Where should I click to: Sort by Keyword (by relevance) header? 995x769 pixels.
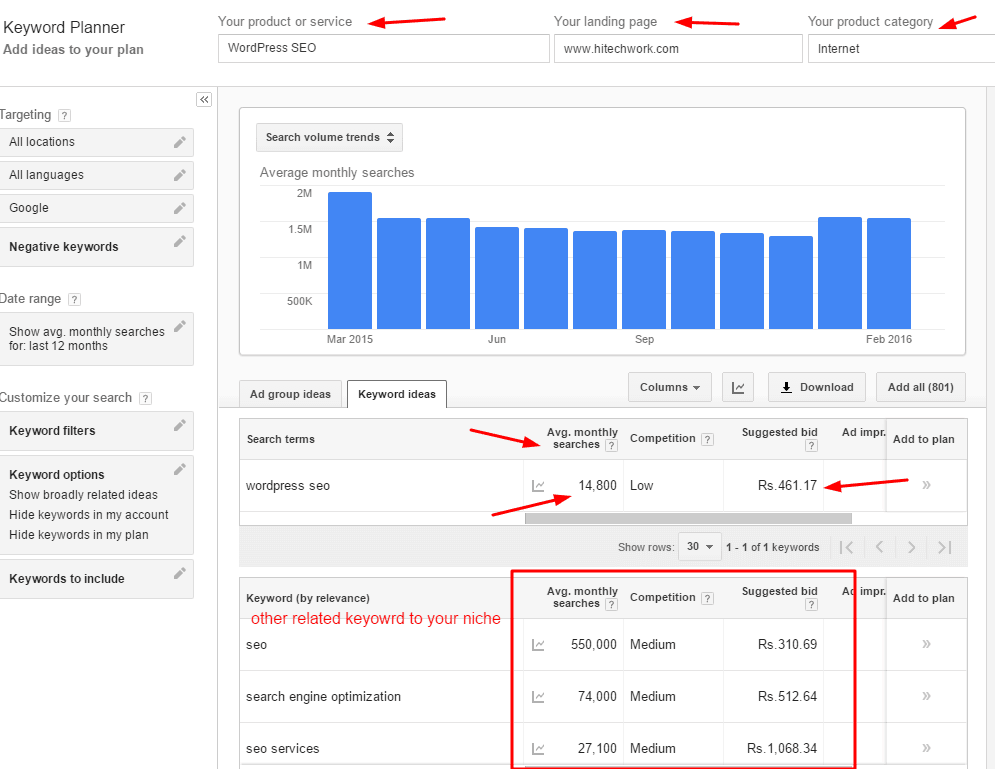pos(308,598)
